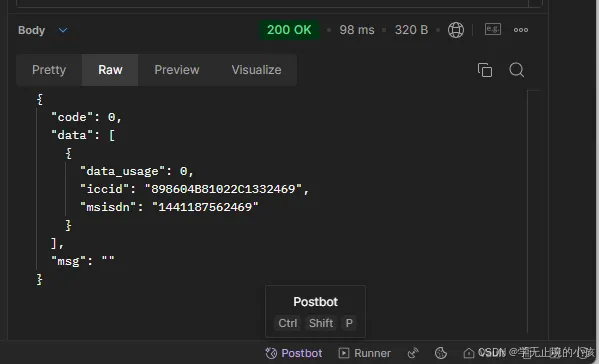Click the msisdn value 1441187562469

[x=205, y=207]
